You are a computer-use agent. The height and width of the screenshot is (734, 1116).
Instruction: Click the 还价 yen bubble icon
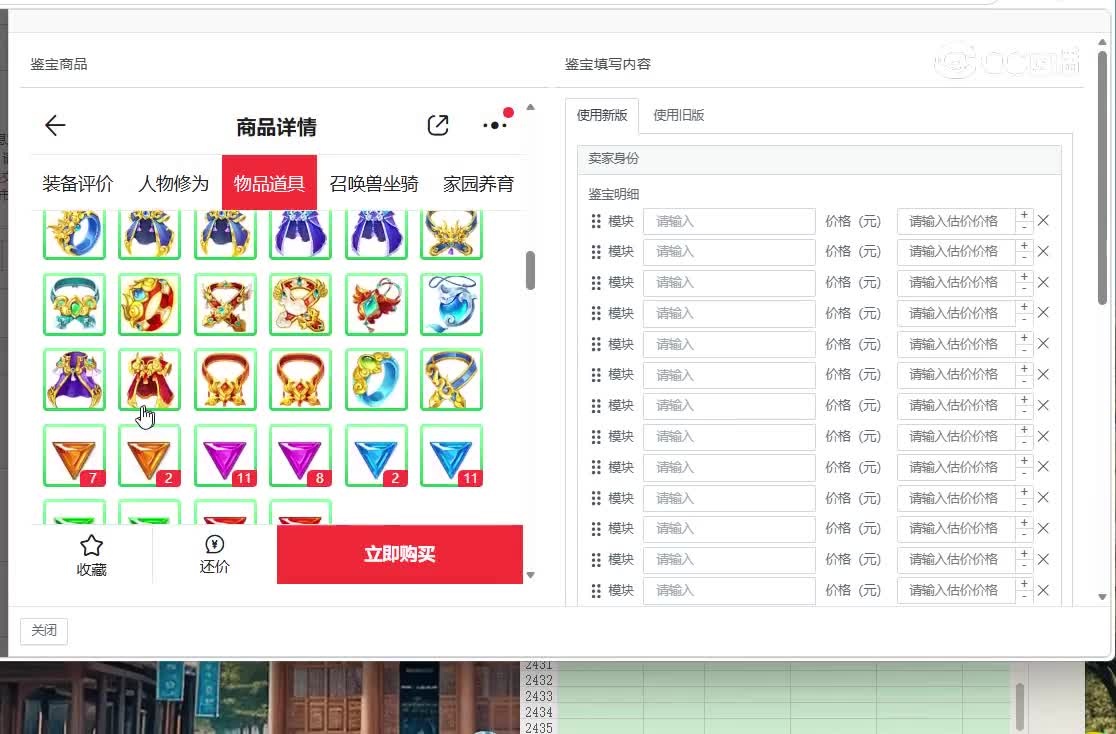pos(214,545)
